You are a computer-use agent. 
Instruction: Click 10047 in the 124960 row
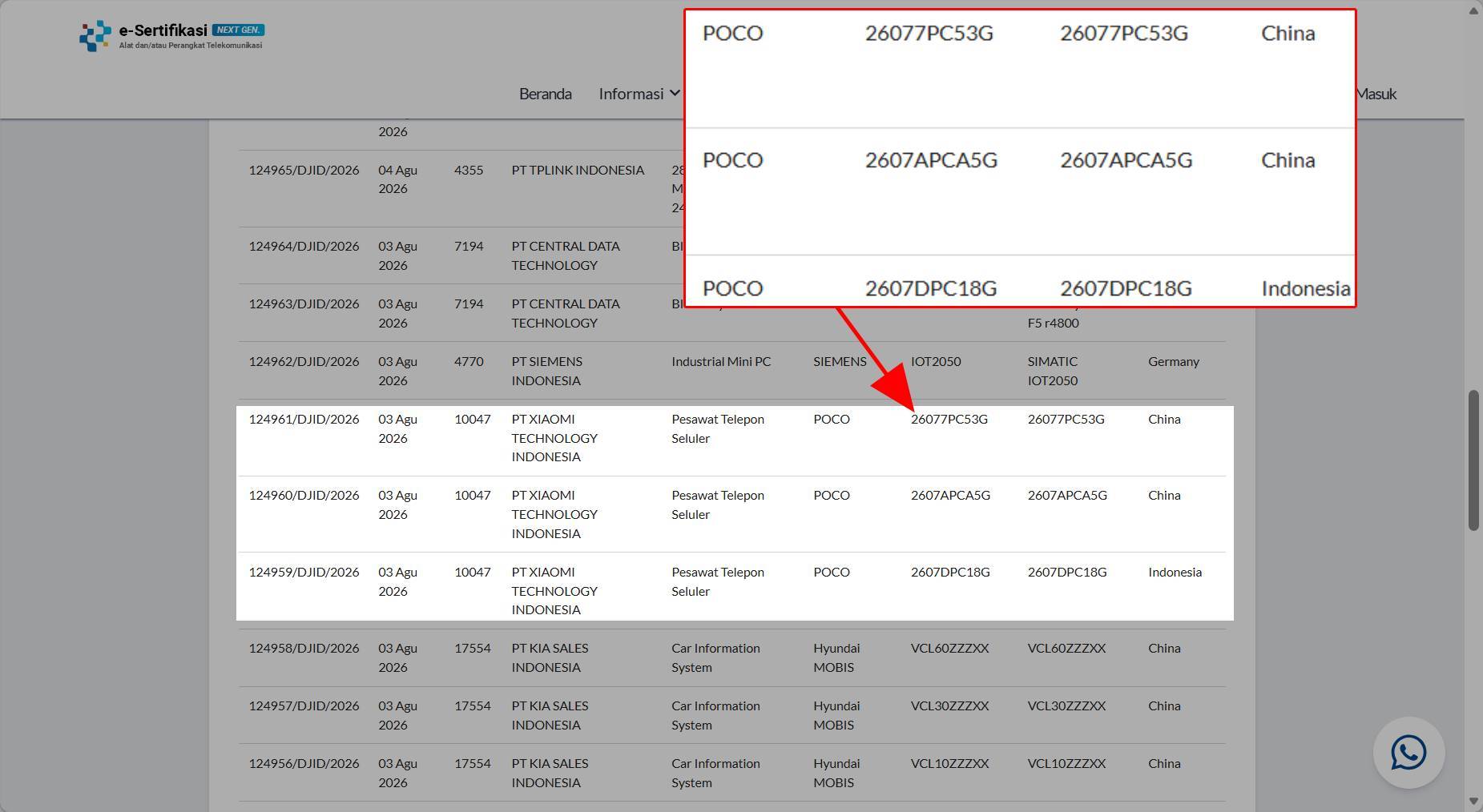pos(473,495)
